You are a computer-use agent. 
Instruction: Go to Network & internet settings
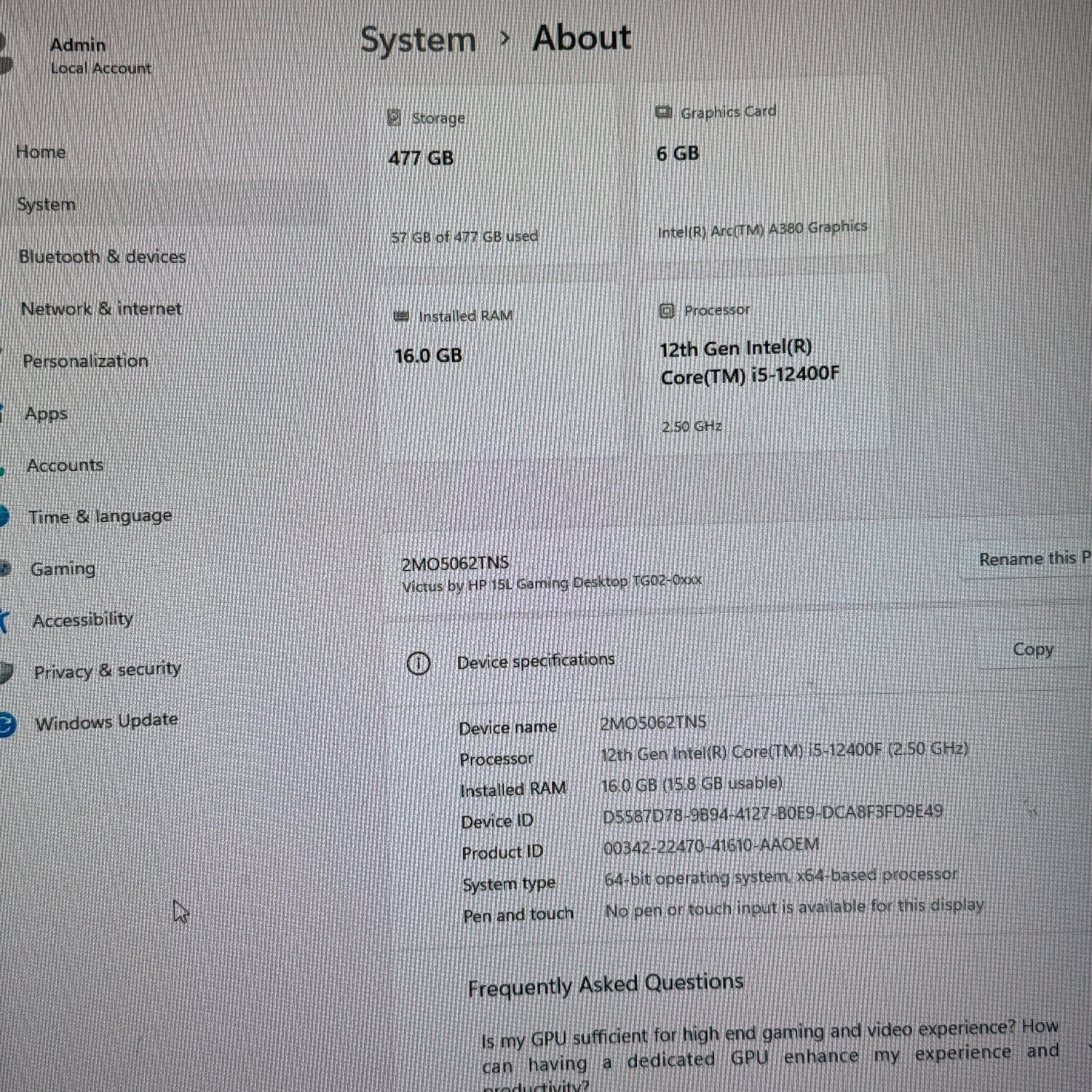101,309
